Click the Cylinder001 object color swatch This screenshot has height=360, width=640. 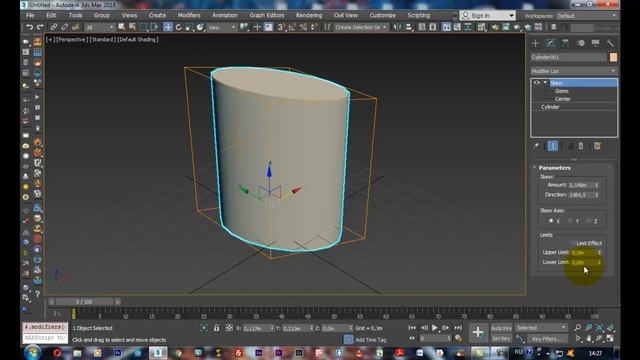[x=613, y=58]
